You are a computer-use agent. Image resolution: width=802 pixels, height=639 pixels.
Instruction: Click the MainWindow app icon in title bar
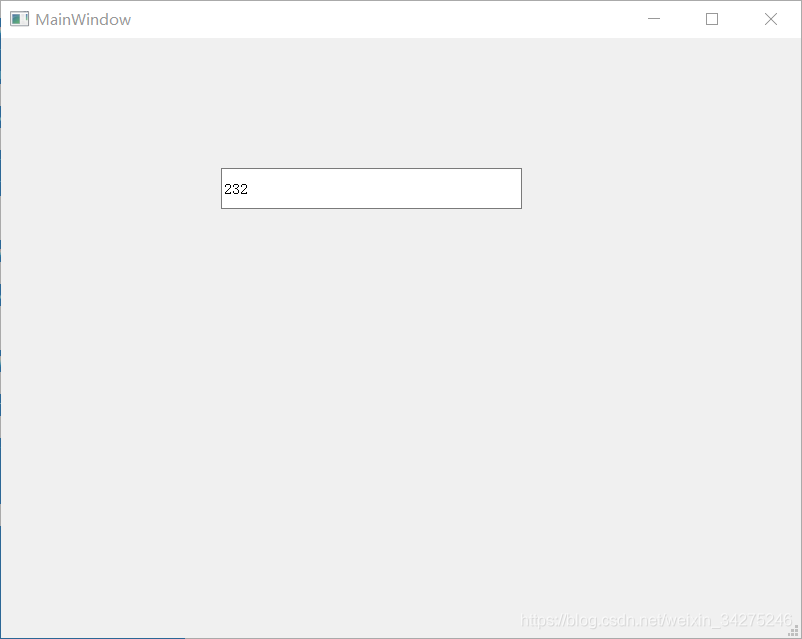[19, 19]
